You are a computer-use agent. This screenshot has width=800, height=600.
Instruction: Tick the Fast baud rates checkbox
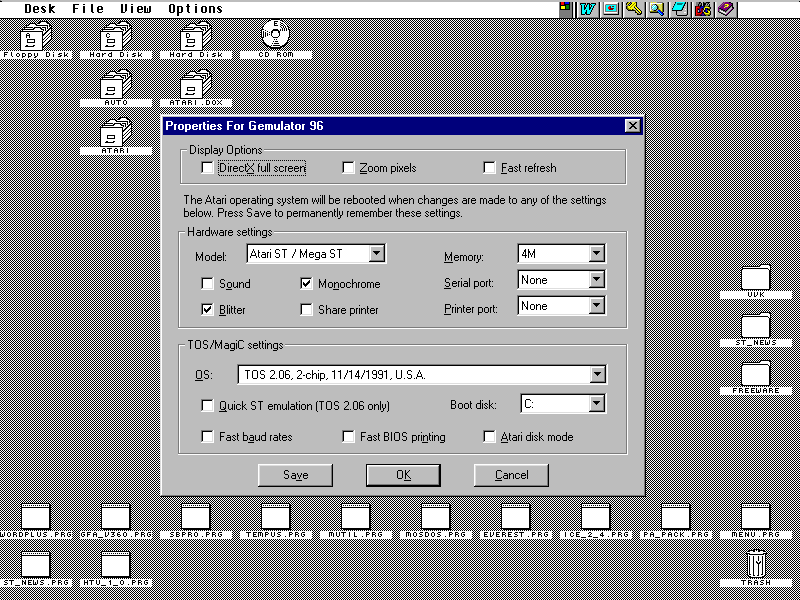click(x=207, y=436)
